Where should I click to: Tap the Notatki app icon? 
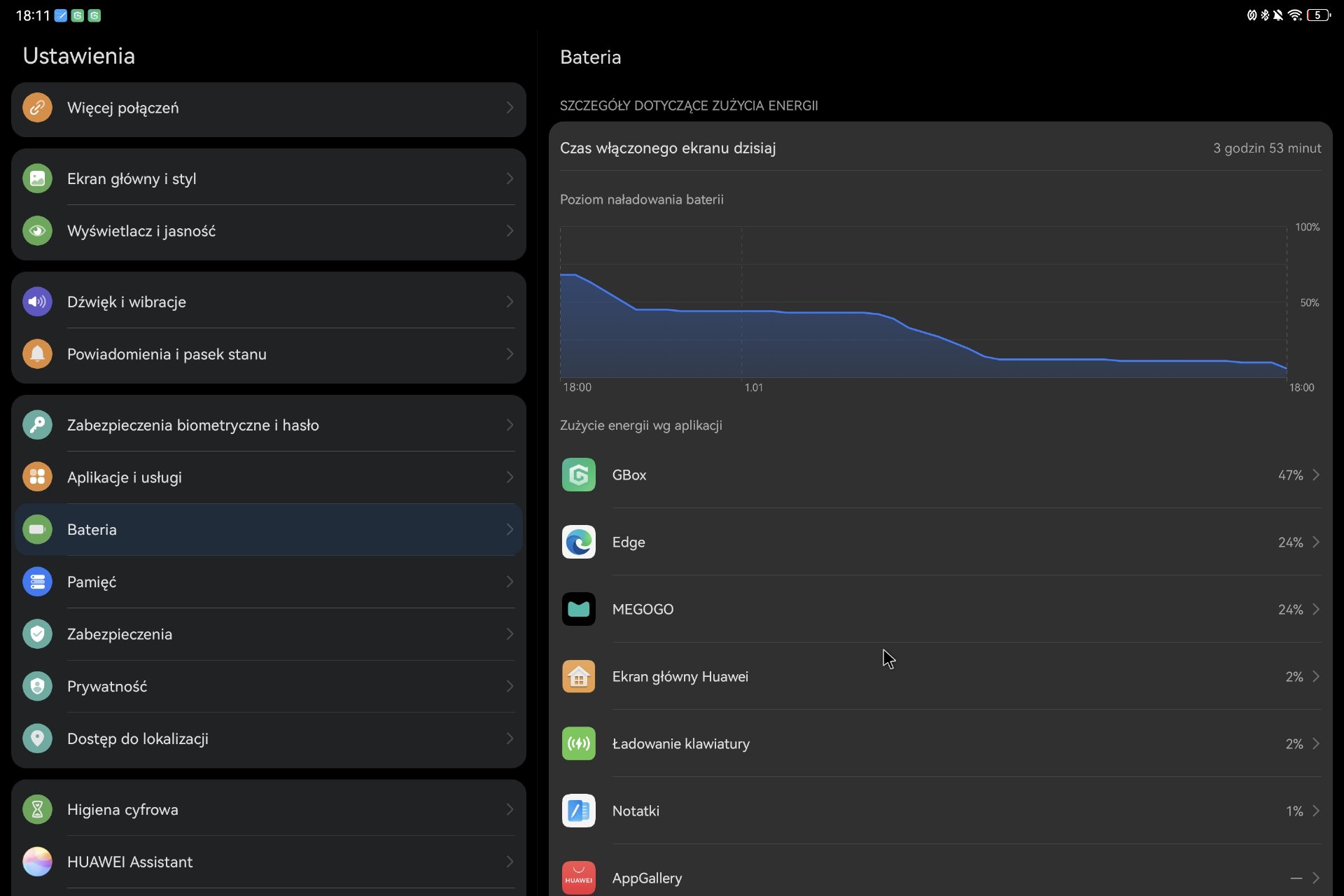click(x=579, y=811)
